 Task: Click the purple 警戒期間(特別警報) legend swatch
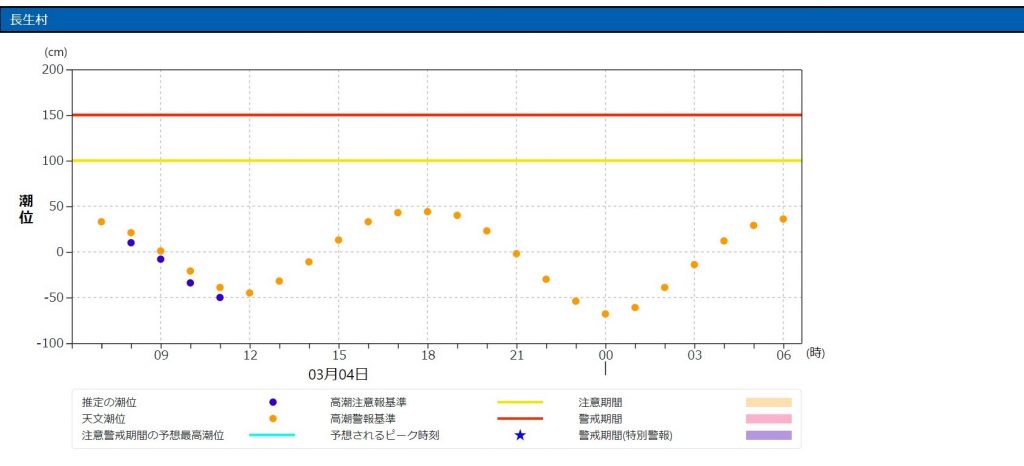pyautogui.click(x=769, y=435)
